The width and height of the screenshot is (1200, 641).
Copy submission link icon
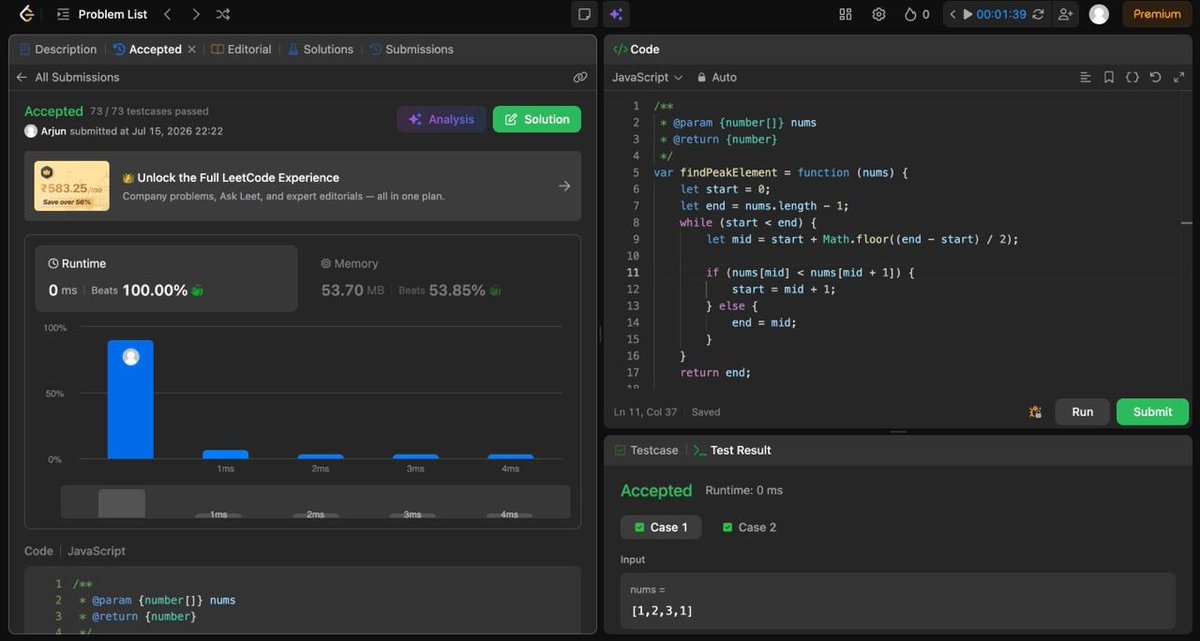[x=580, y=77]
